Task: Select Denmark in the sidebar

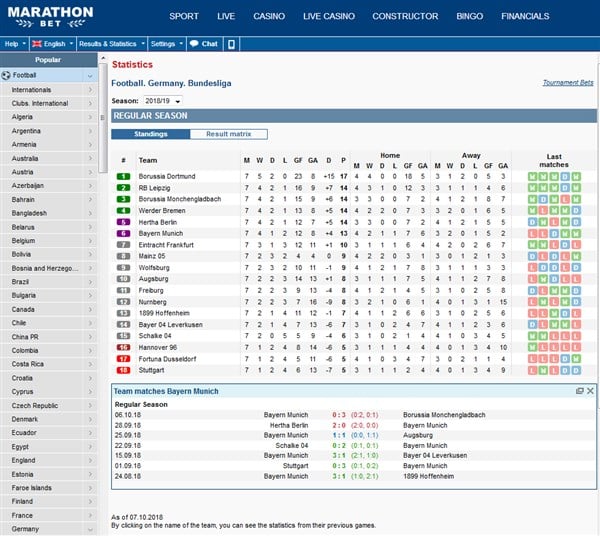Action: pyautogui.click(x=24, y=419)
